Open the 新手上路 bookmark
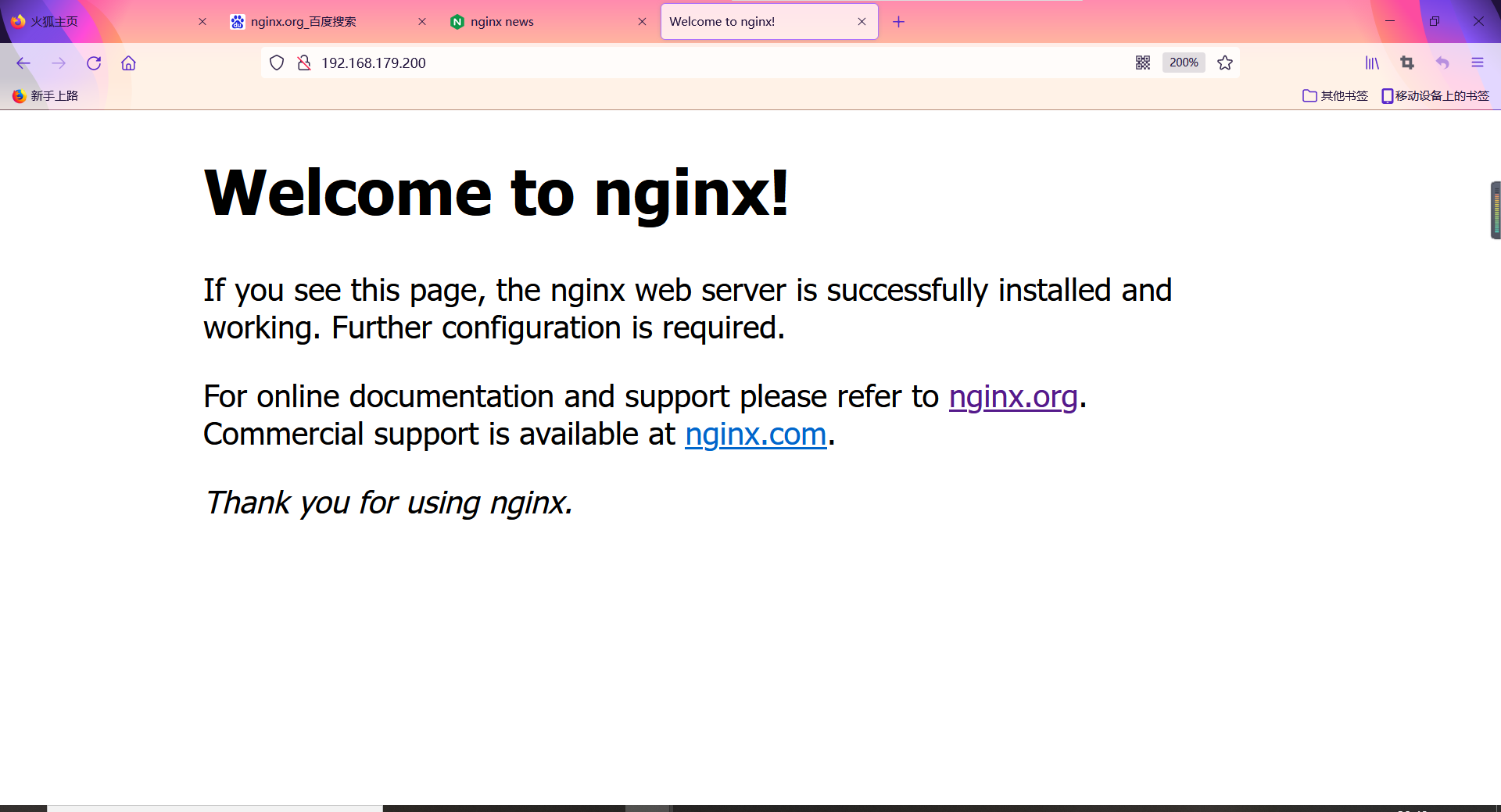The image size is (1501, 812). 45,95
